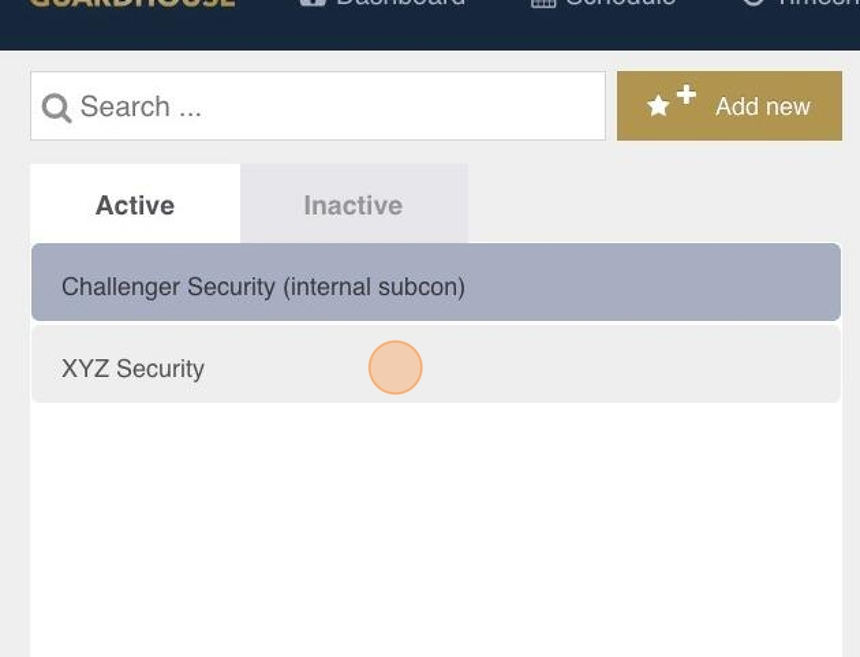Click the Dashboard icon in top bar
The width and height of the screenshot is (860, 657).
tap(313, 2)
